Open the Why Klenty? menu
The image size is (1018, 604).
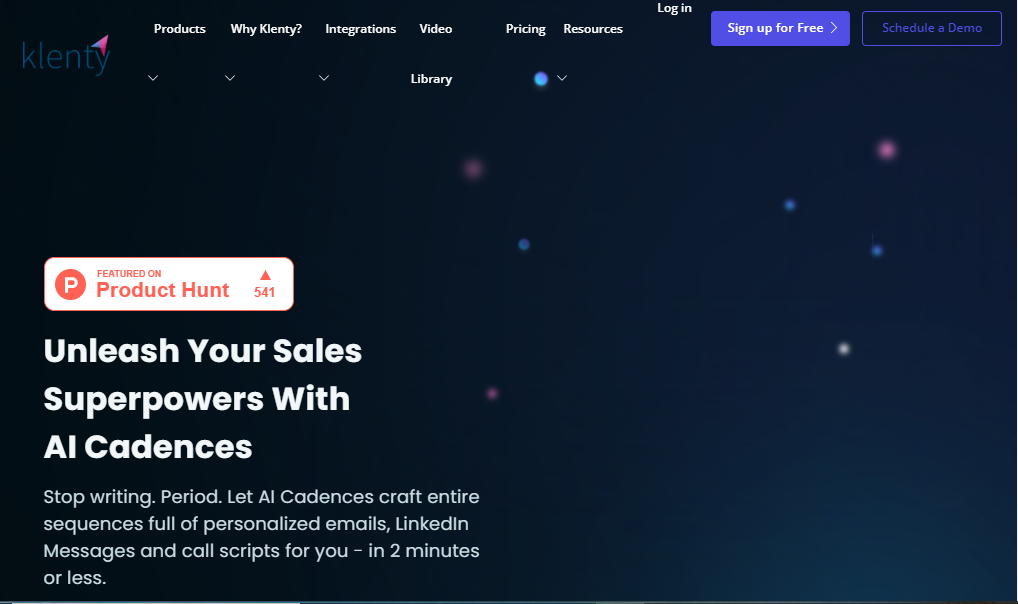click(x=266, y=29)
